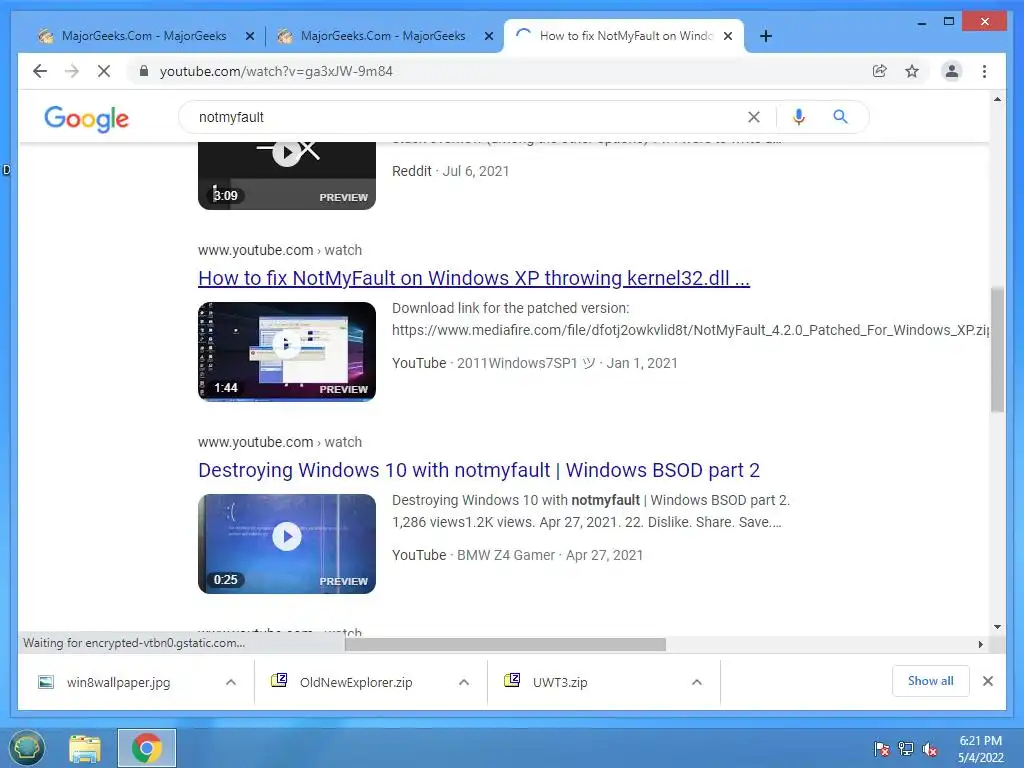Screen dimensions: 1024x768
Task: Open the muted volume tray icon
Action: pyautogui.click(x=930, y=748)
